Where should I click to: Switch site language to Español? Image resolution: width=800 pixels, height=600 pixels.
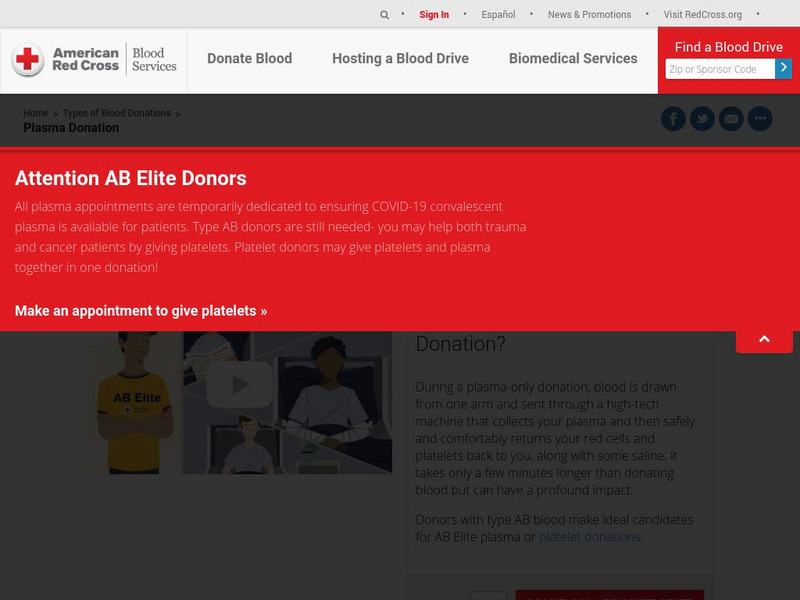click(x=498, y=15)
